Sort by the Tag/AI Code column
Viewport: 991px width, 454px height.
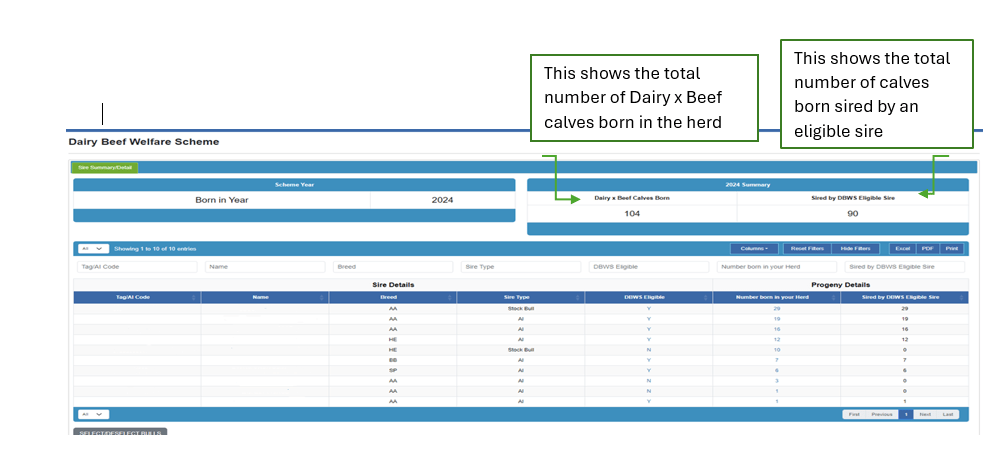(133, 297)
